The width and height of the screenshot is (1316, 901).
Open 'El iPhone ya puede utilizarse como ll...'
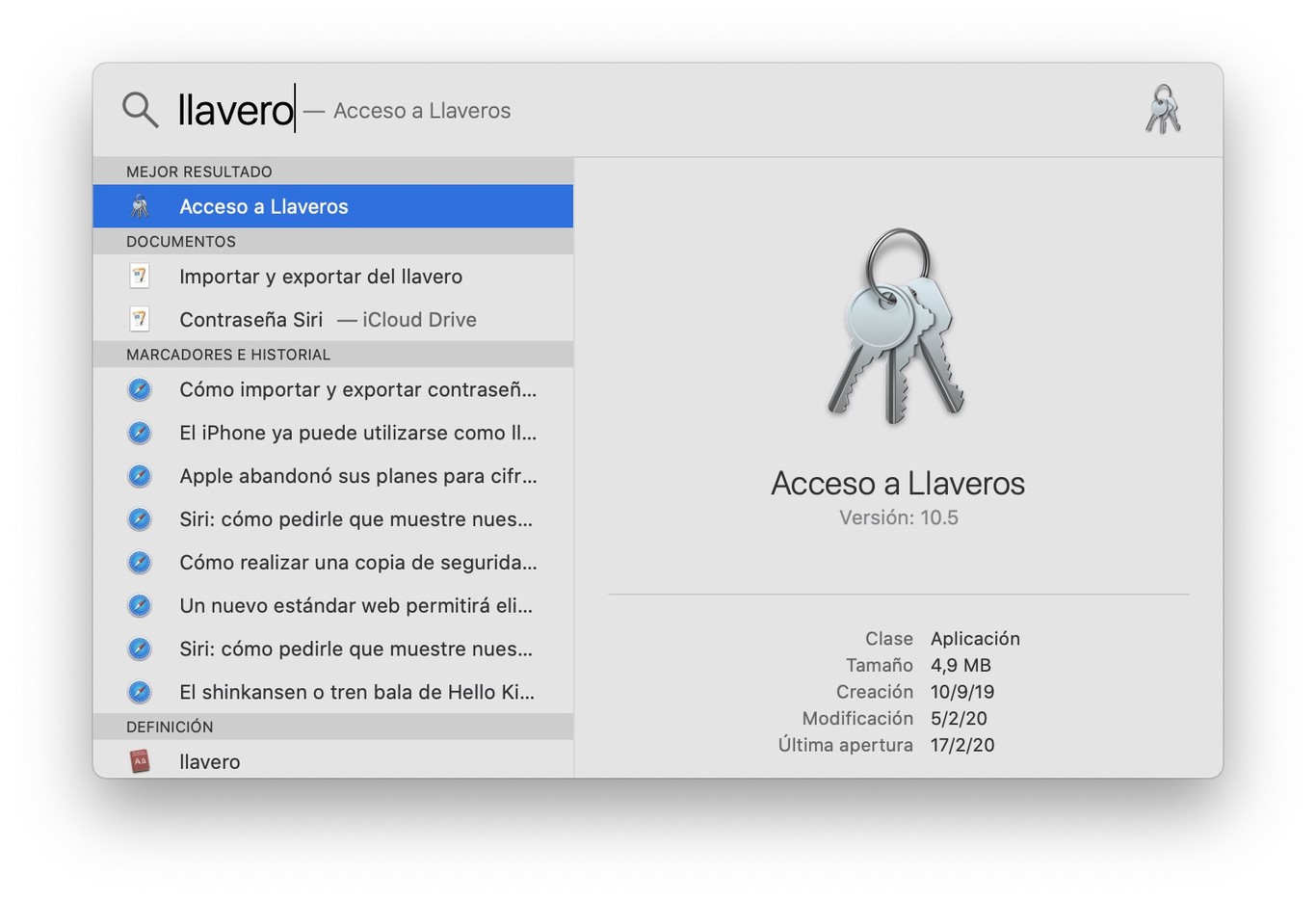click(333, 433)
